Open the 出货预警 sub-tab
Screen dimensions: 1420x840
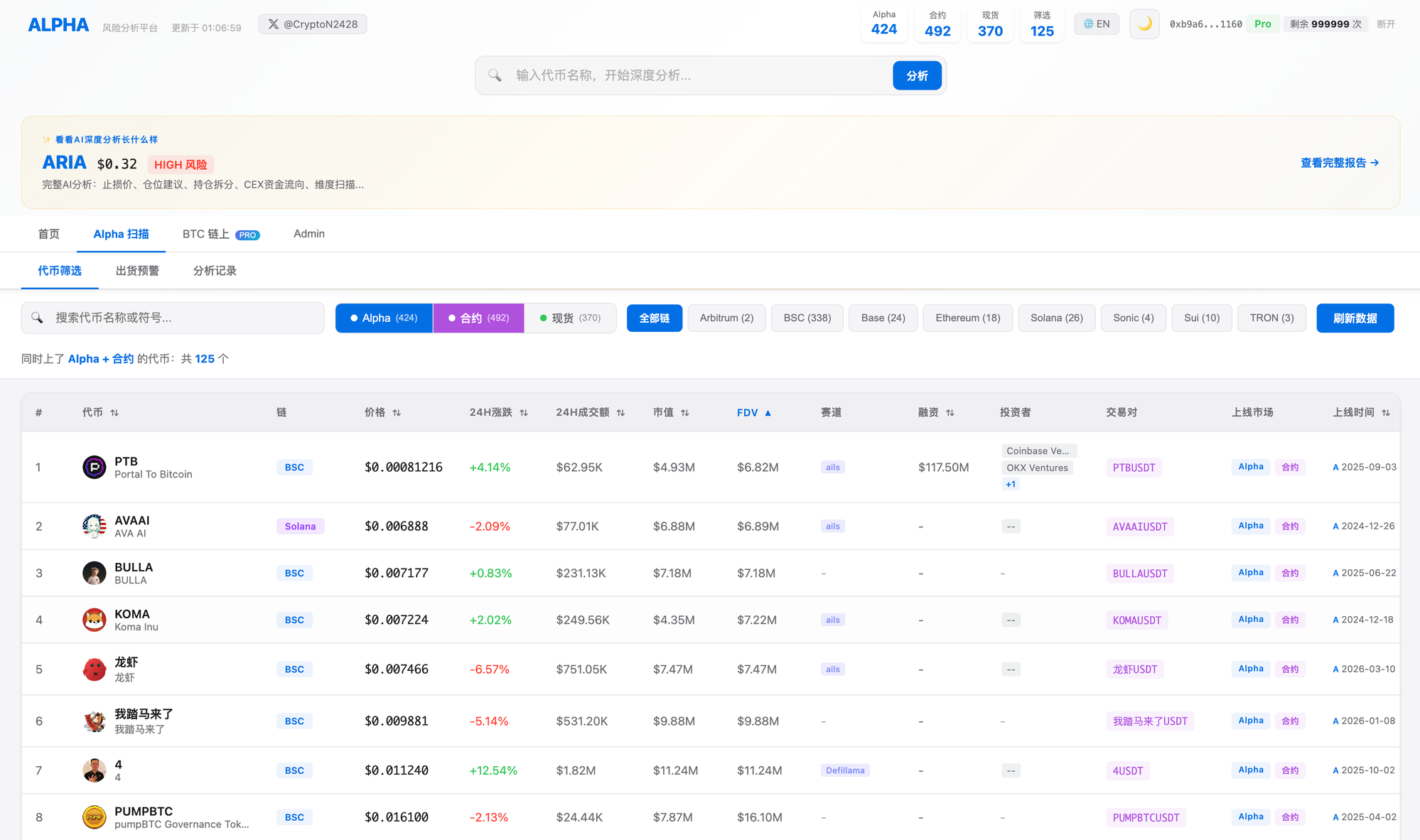(137, 271)
